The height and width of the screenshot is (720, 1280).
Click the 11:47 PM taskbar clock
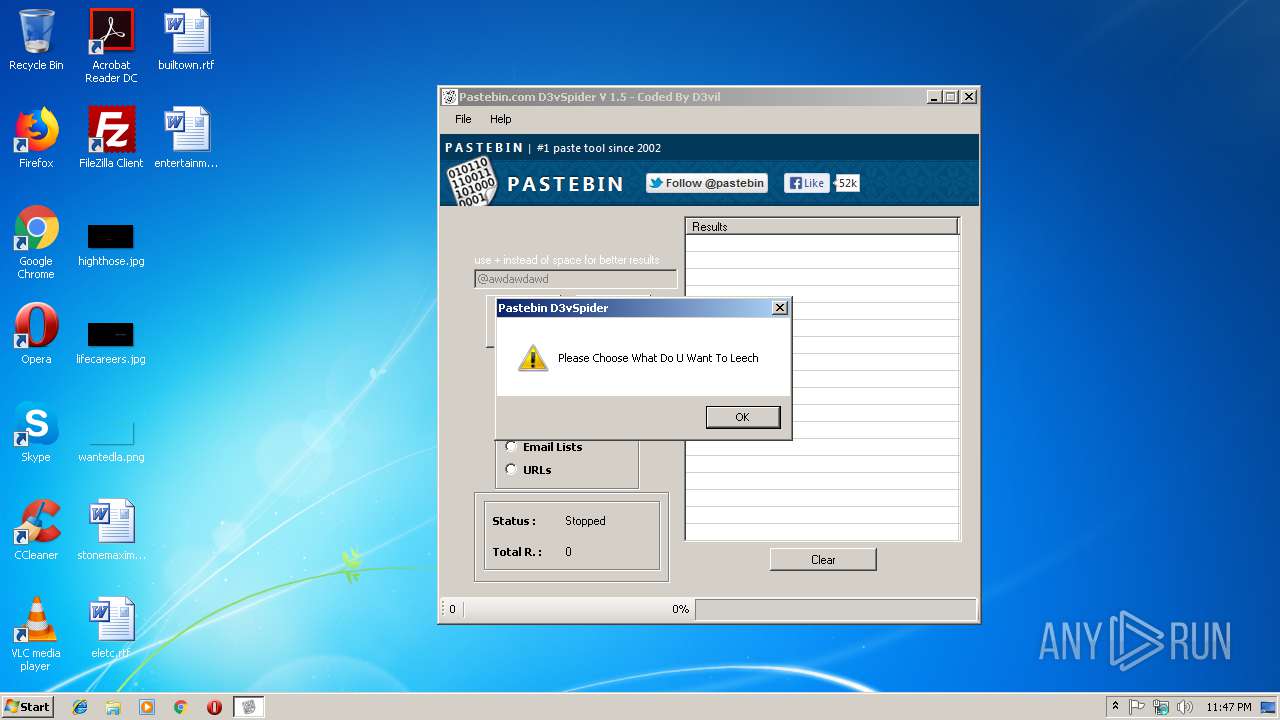coord(1229,707)
